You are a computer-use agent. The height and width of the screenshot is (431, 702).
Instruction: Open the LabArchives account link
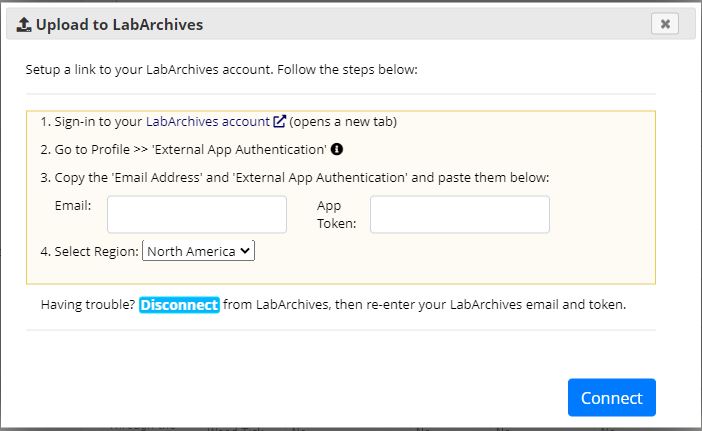coord(208,122)
